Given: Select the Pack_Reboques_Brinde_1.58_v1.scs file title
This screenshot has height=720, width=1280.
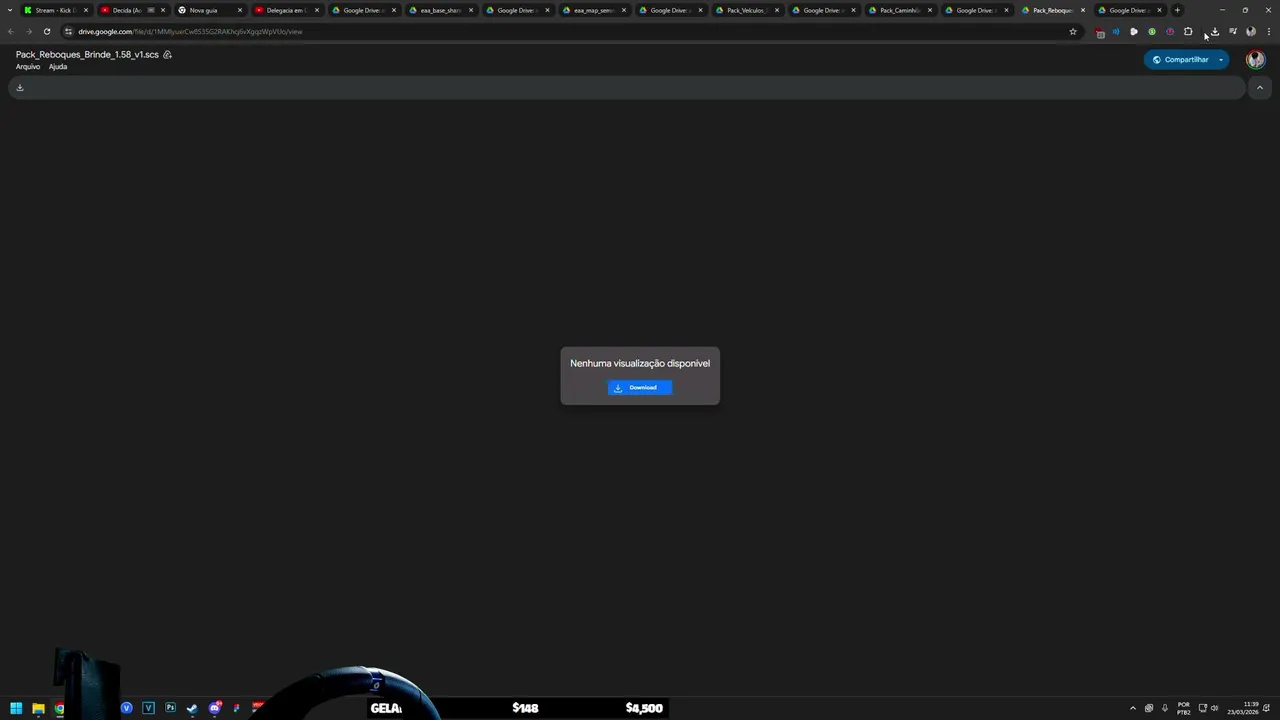Looking at the screenshot, I should pos(87,55).
